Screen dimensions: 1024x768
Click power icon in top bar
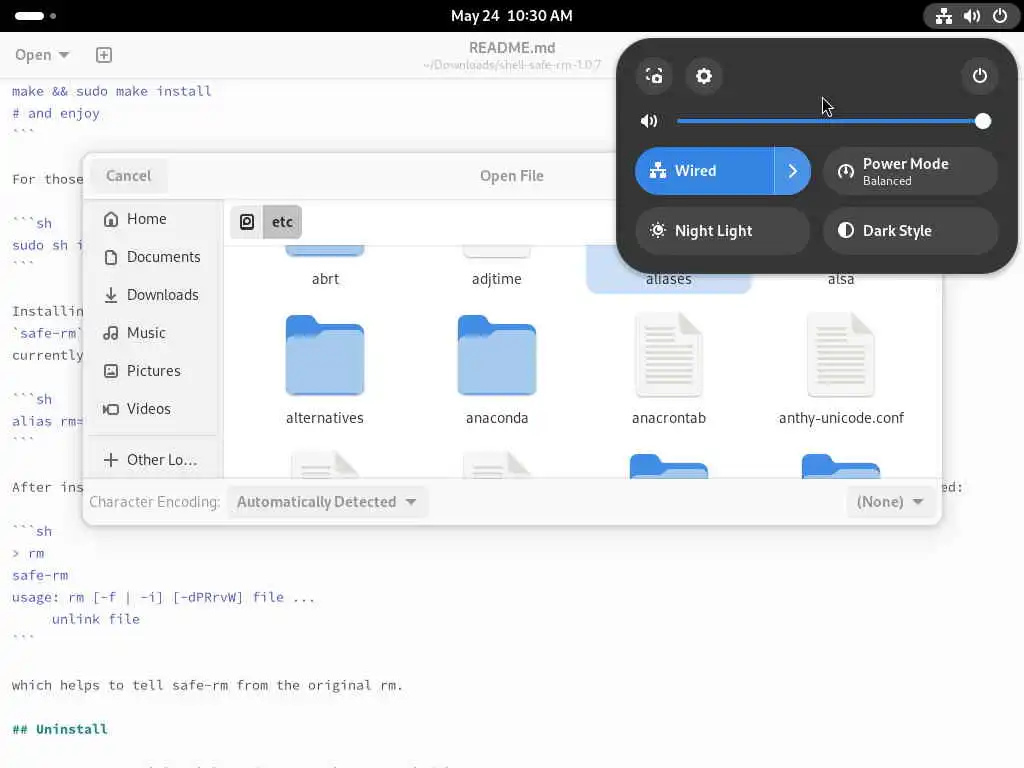pyautogui.click(x=999, y=16)
